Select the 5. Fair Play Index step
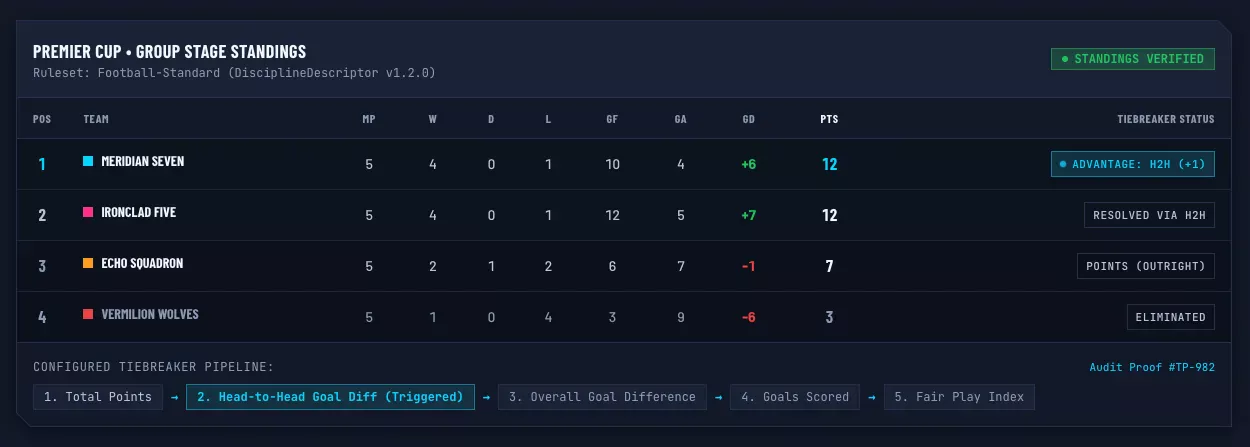1250x447 pixels. click(960, 397)
